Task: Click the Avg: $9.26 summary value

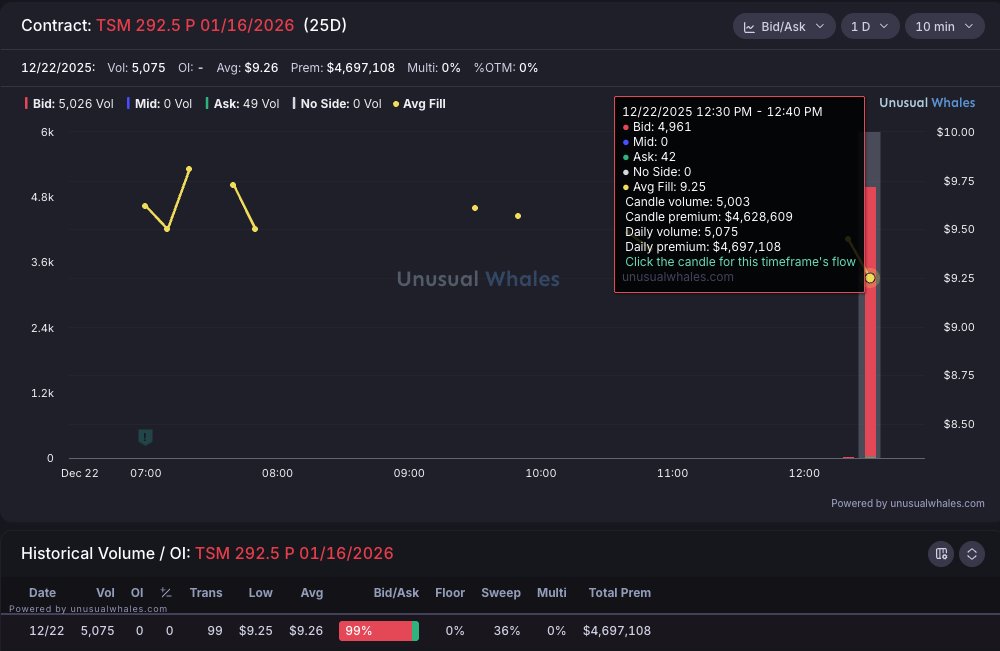Action: pos(247,68)
